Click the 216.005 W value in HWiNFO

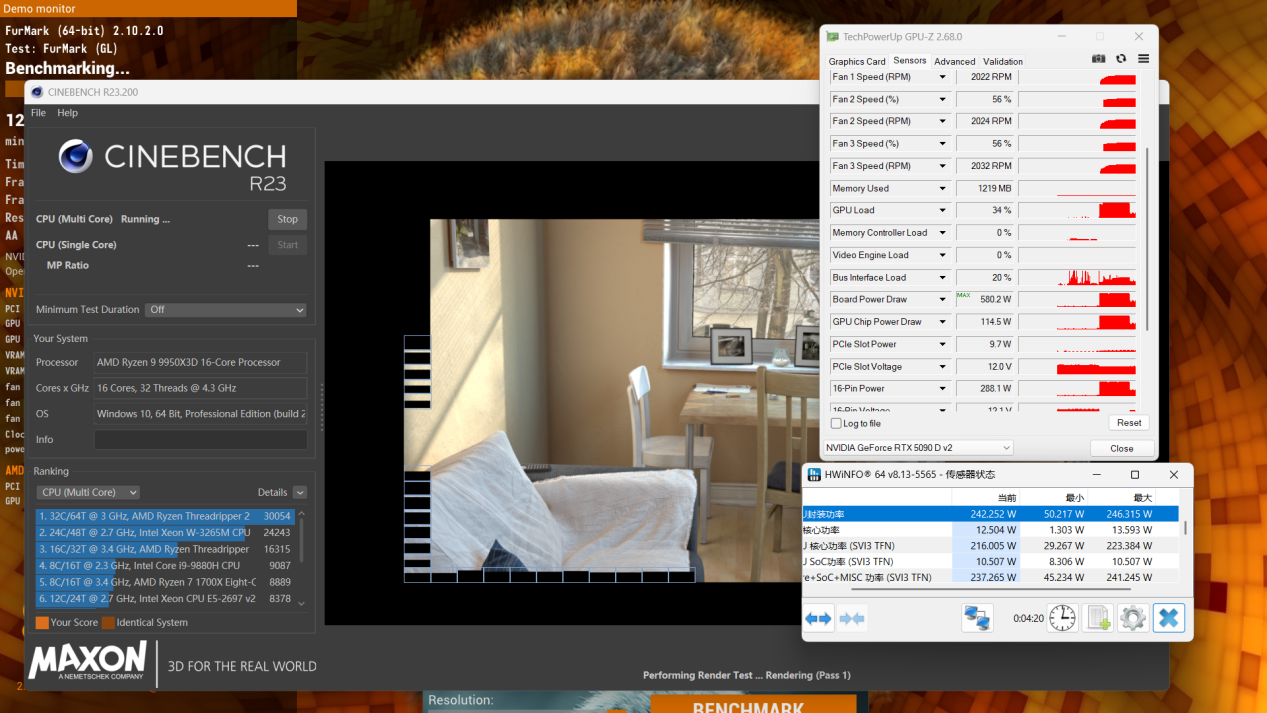(992, 546)
